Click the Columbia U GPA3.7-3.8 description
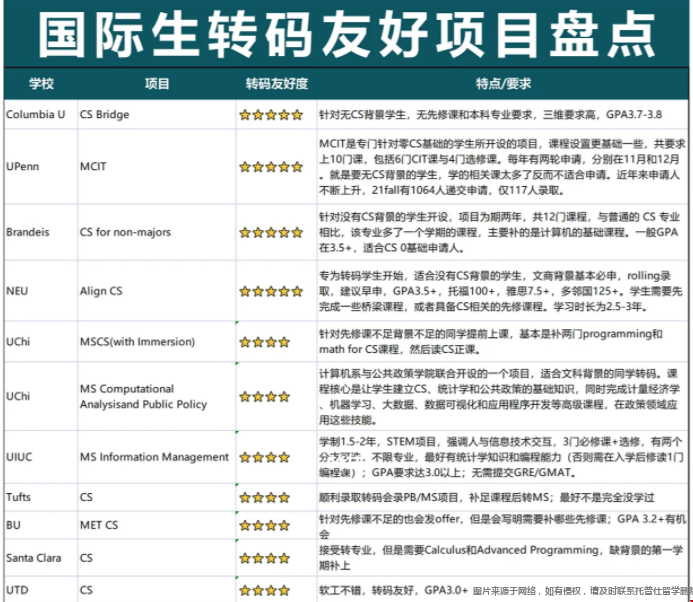The image size is (693, 602). pyautogui.click(x=491, y=114)
